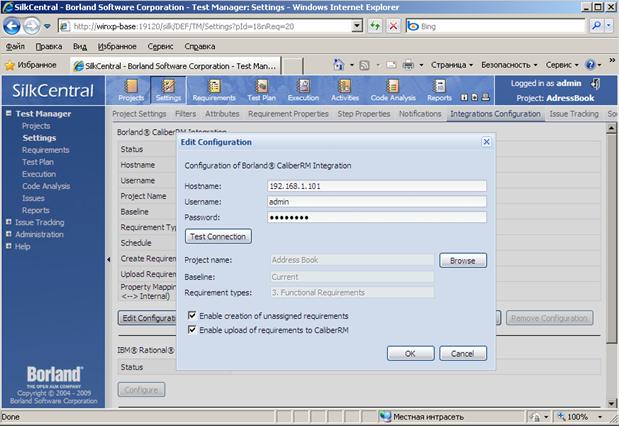Screen dimensions: 619x428
Task: Open the address bar URL dropdown
Action: [357, 26]
